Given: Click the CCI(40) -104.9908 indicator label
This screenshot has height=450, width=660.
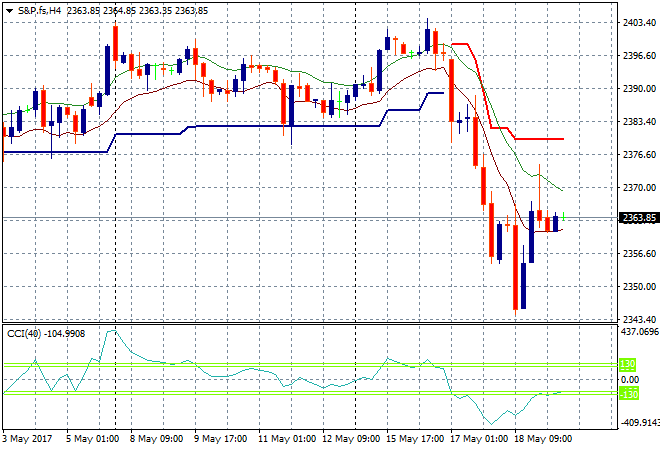Looking at the screenshot, I should tap(46, 334).
